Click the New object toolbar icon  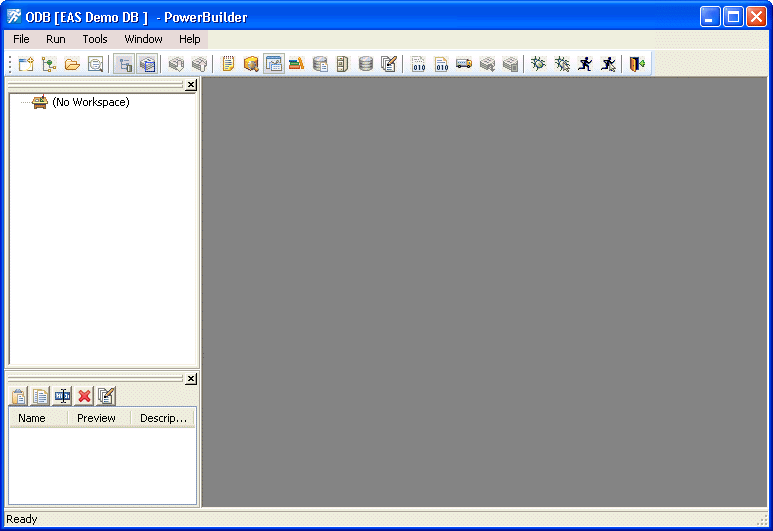(x=26, y=64)
